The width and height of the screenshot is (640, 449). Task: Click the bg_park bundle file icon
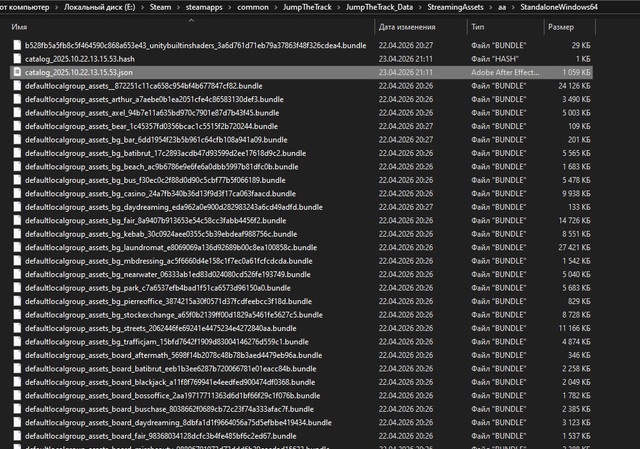point(17,288)
